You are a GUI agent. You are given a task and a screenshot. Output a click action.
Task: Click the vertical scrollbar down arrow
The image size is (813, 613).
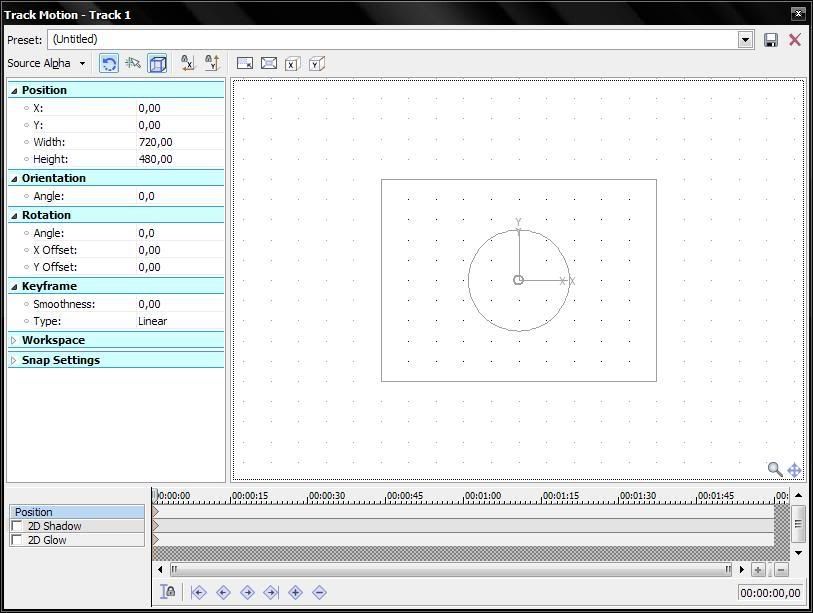(798, 552)
